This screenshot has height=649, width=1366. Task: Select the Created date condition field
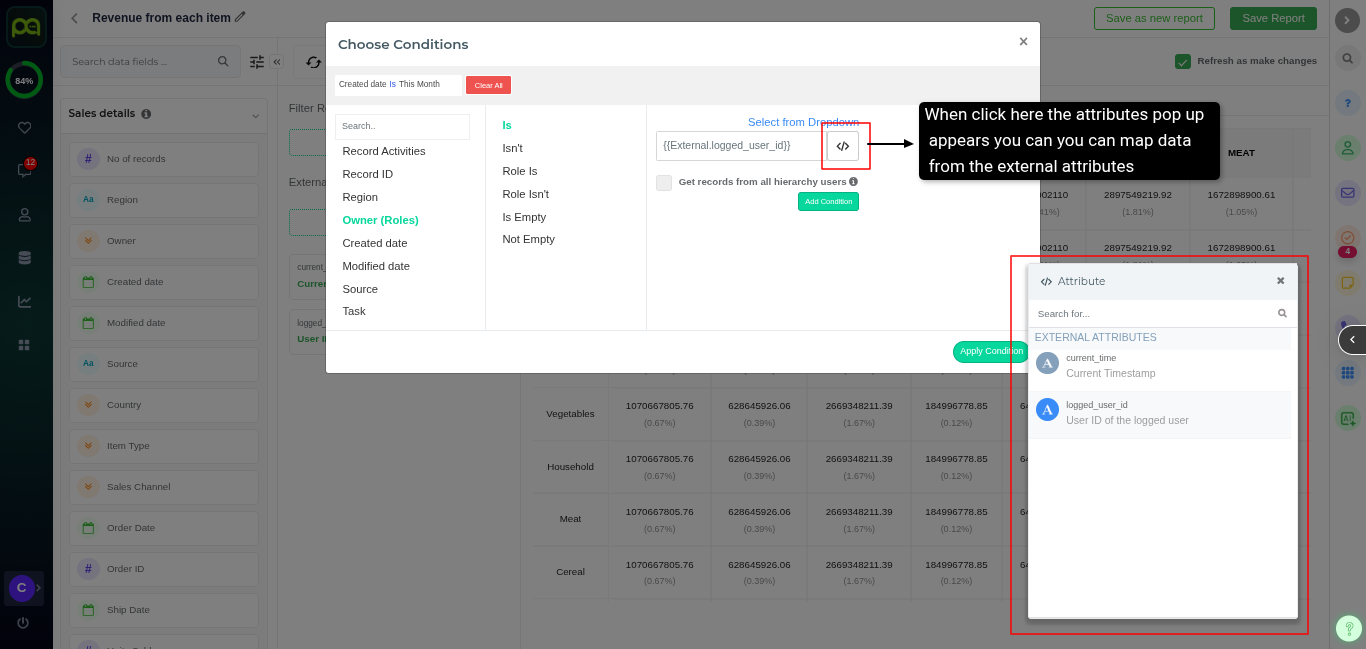(374, 243)
